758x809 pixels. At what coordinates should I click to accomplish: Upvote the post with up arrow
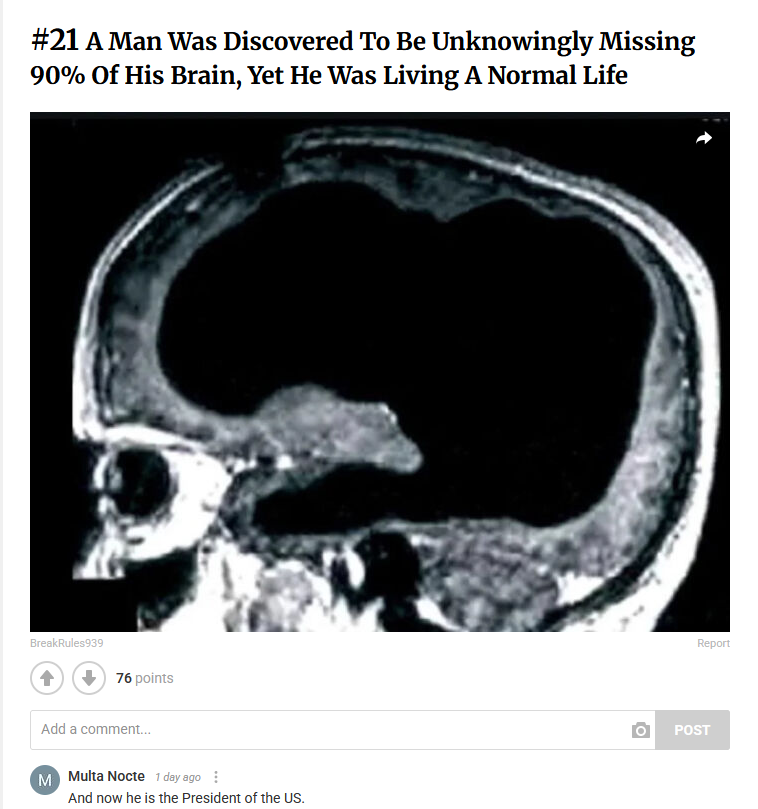point(47,678)
